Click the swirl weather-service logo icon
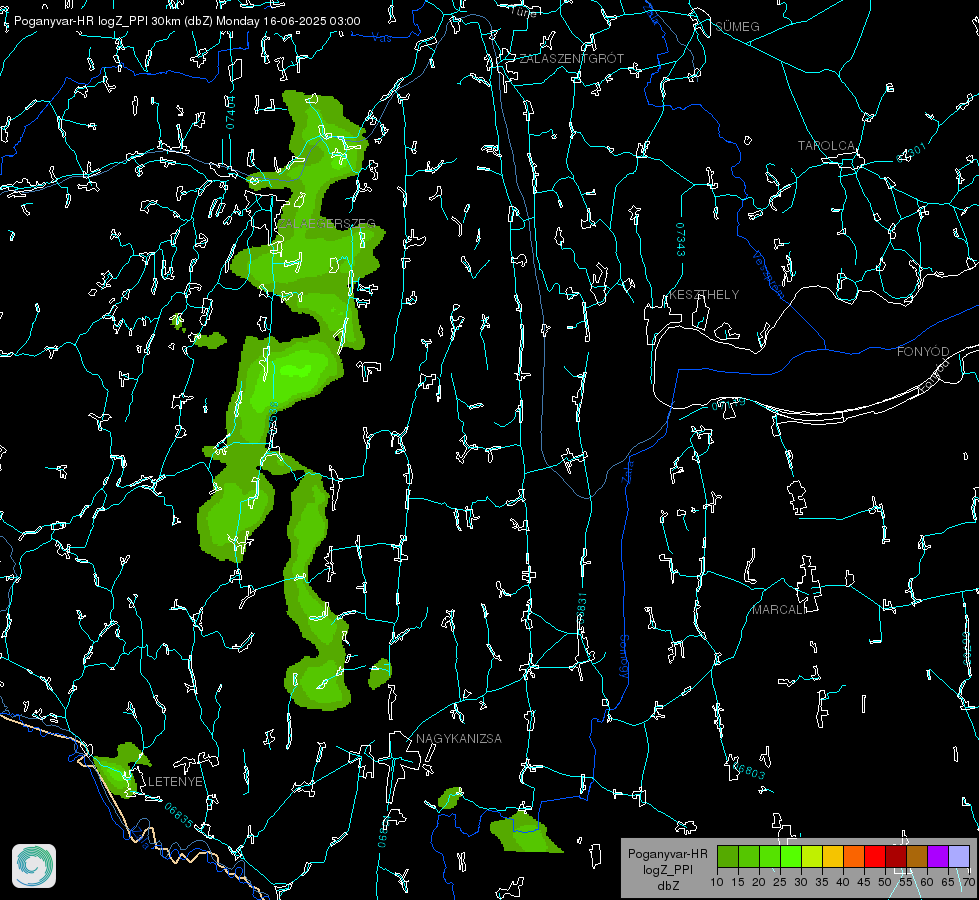979x900 pixels. click(34, 866)
